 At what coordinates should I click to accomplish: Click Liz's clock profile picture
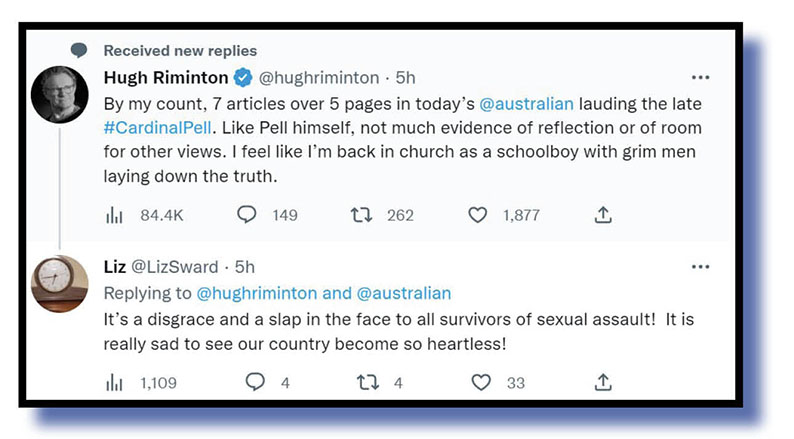pyautogui.click(x=61, y=284)
